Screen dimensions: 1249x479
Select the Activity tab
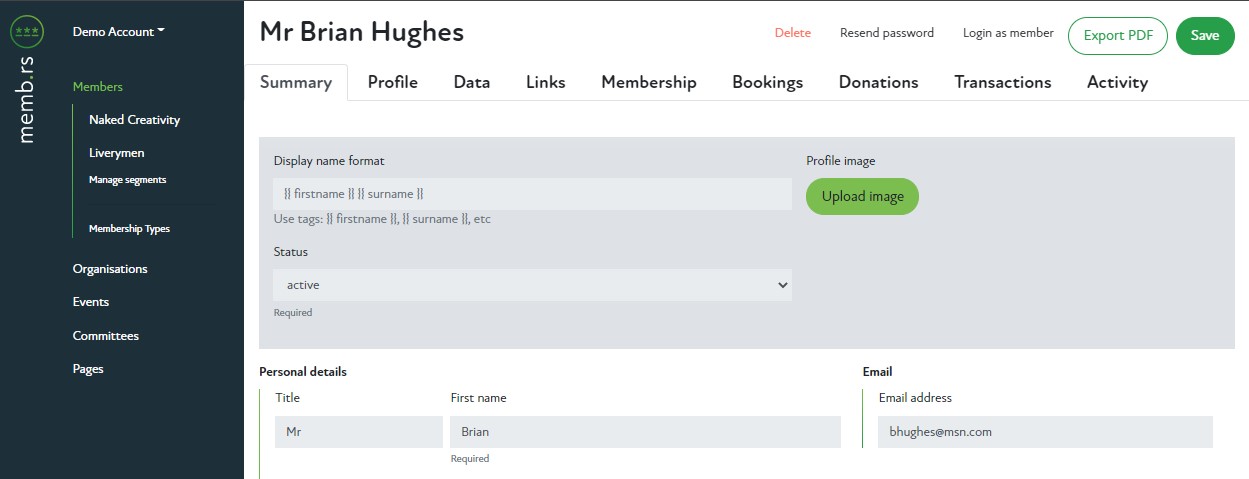click(1117, 83)
